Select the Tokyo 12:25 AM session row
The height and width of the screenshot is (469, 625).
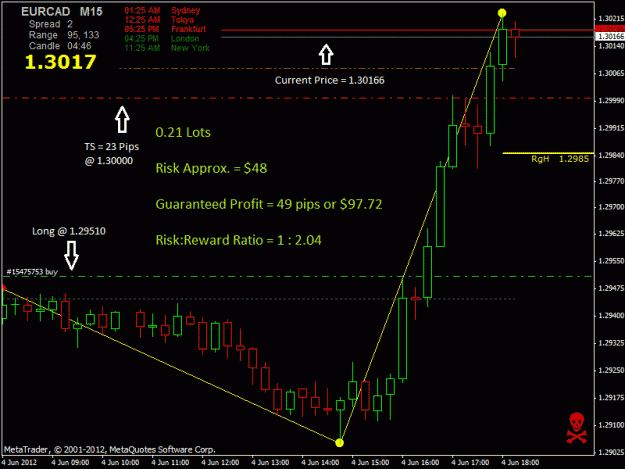[159, 20]
